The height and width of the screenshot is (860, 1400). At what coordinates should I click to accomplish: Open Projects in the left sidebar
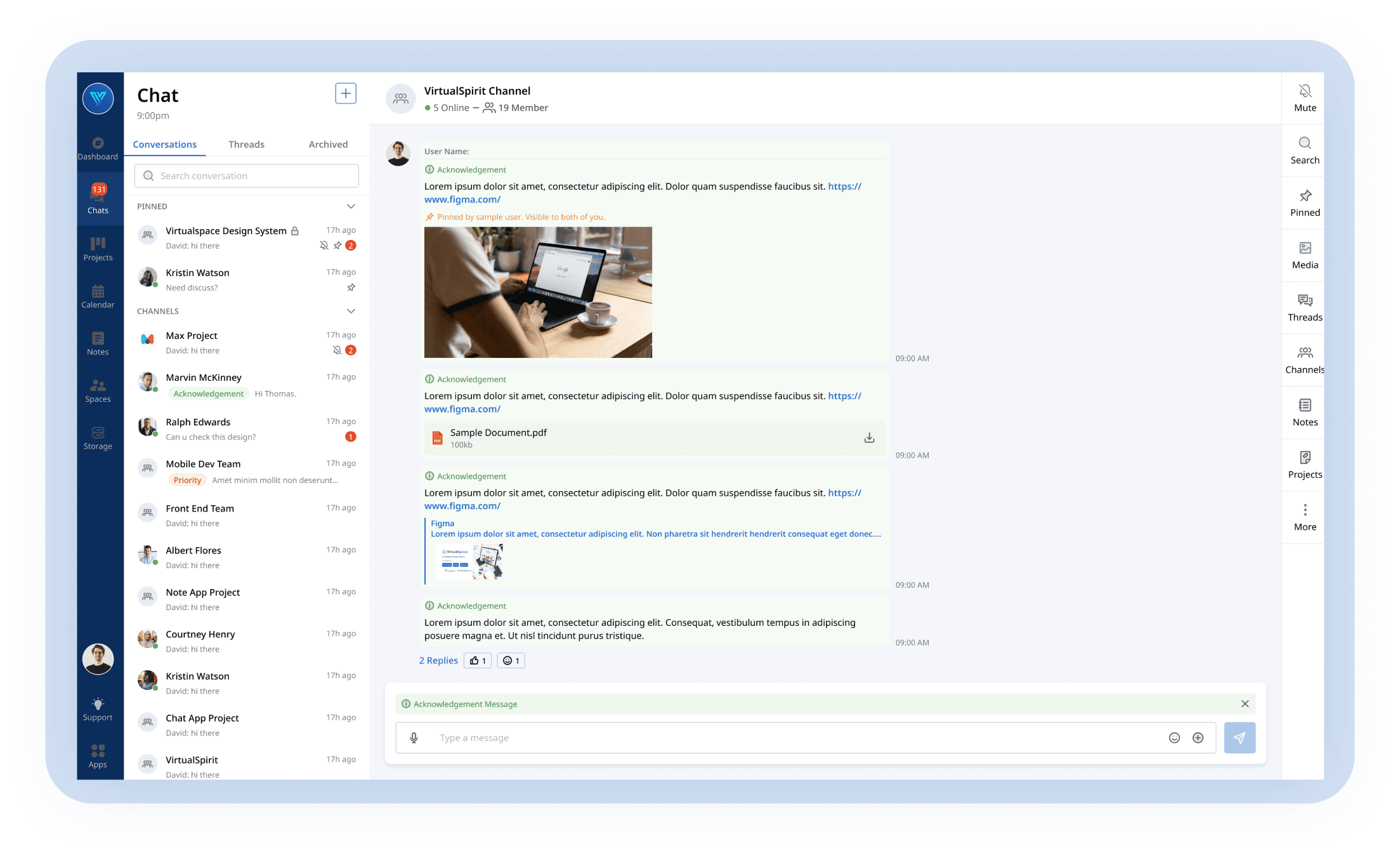coord(98,249)
